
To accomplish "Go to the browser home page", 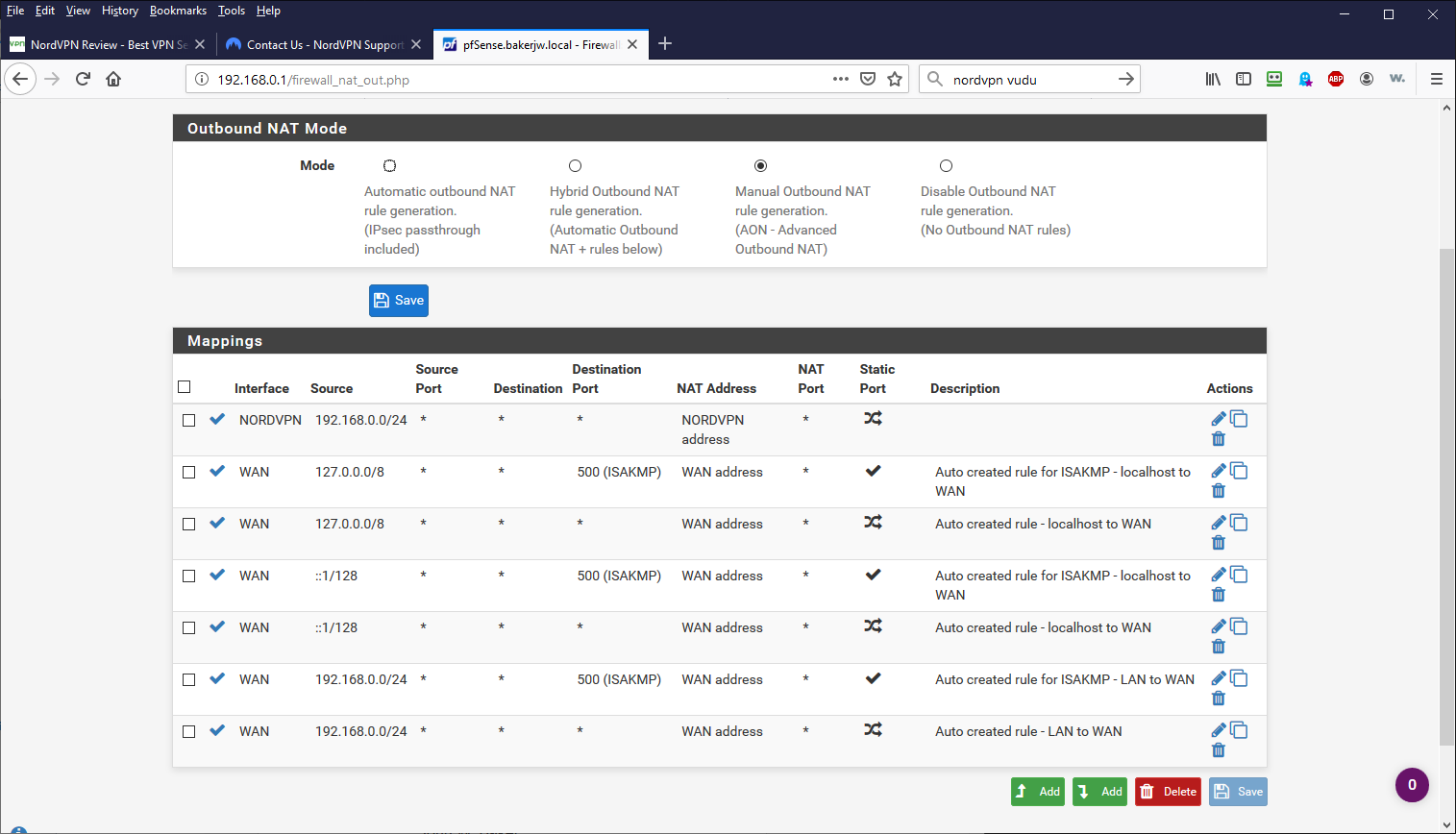I will 113,79.
